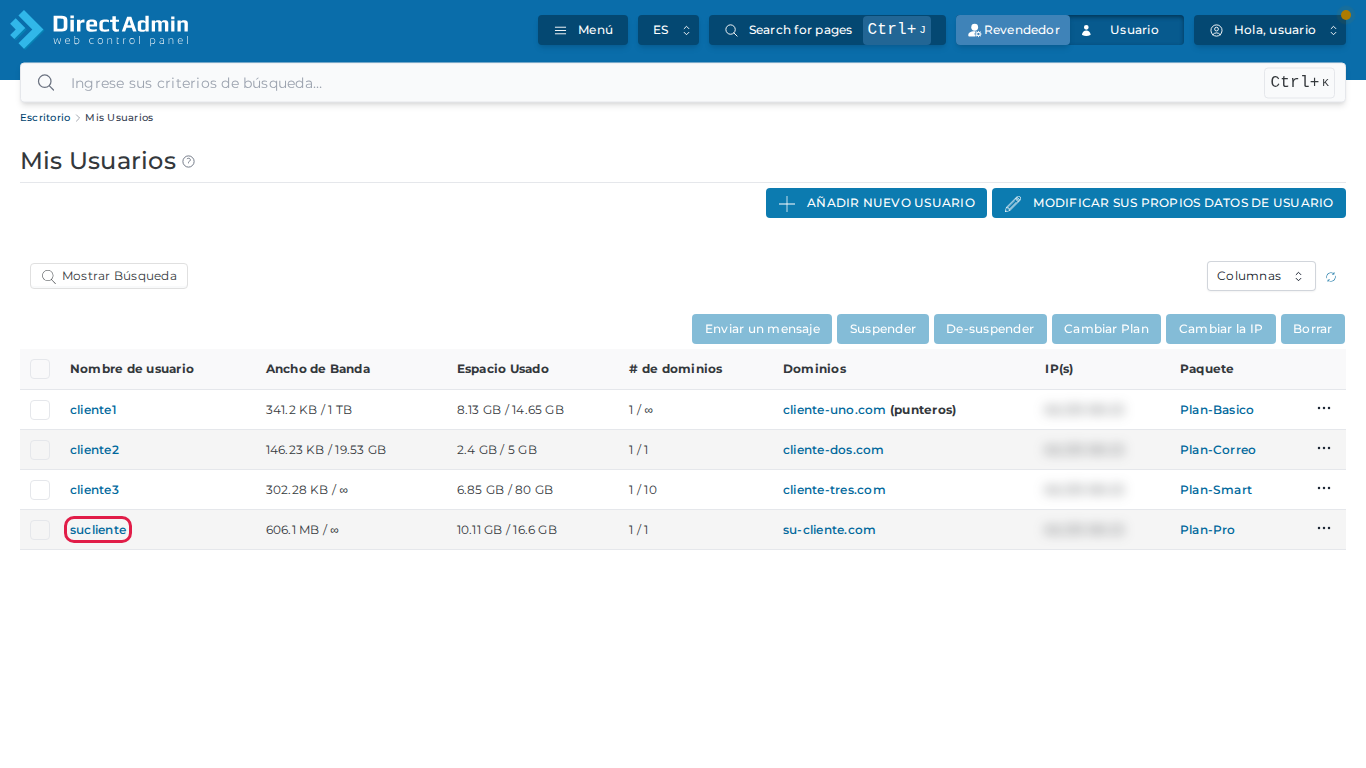
Task: Click the Search for pages box
Action: click(x=827, y=30)
